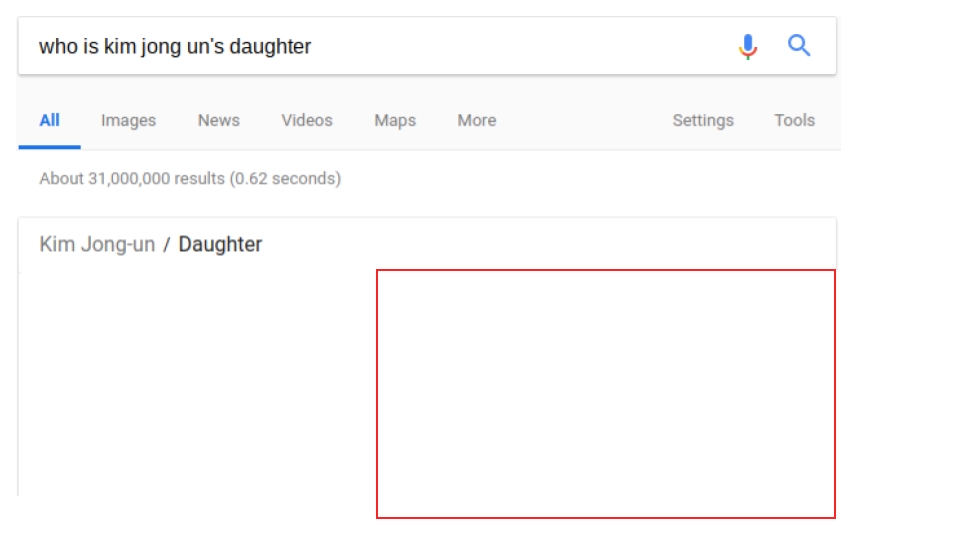Open the Settings dropdown menu

point(703,121)
